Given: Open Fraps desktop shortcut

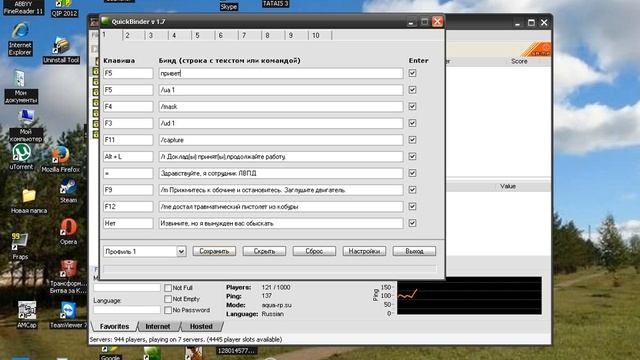Looking at the screenshot, I should 20,247.
